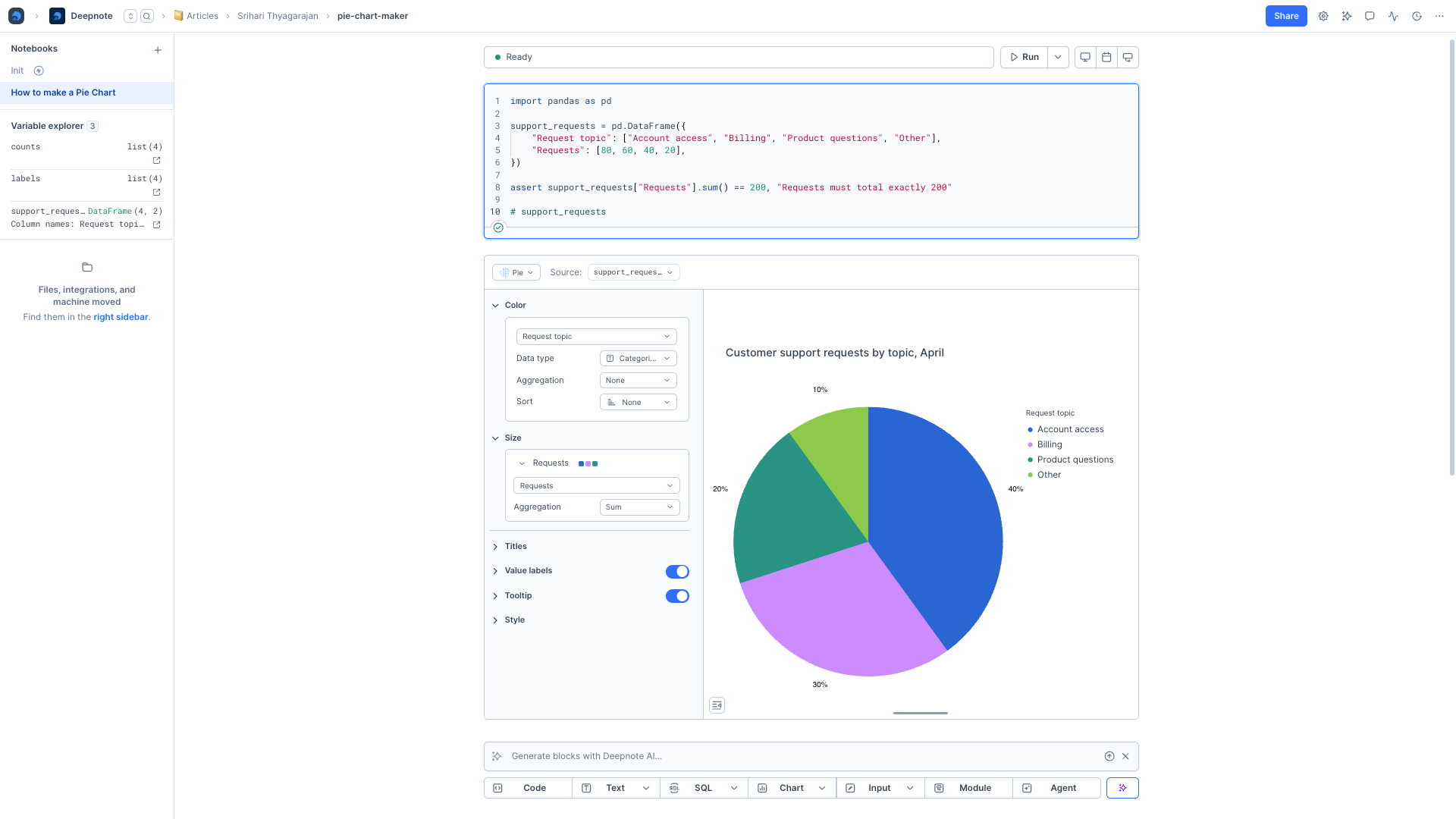Collapse the Size section
1456x819 pixels.
point(495,438)
